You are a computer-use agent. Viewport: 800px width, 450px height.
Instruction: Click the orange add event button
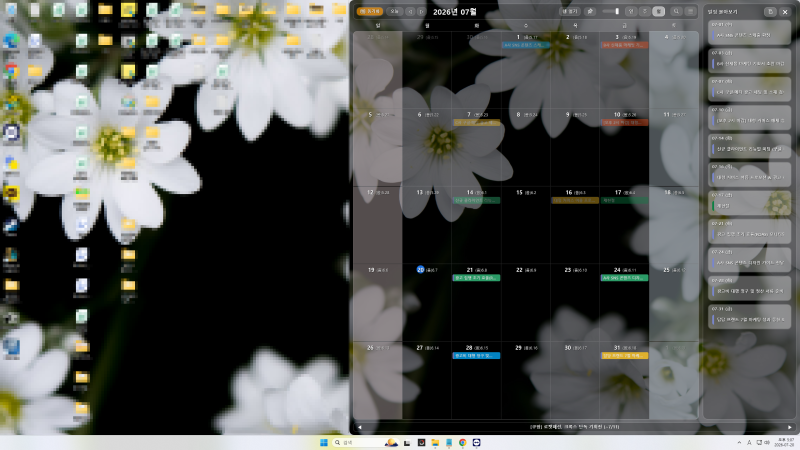click(x=370, y=11)
